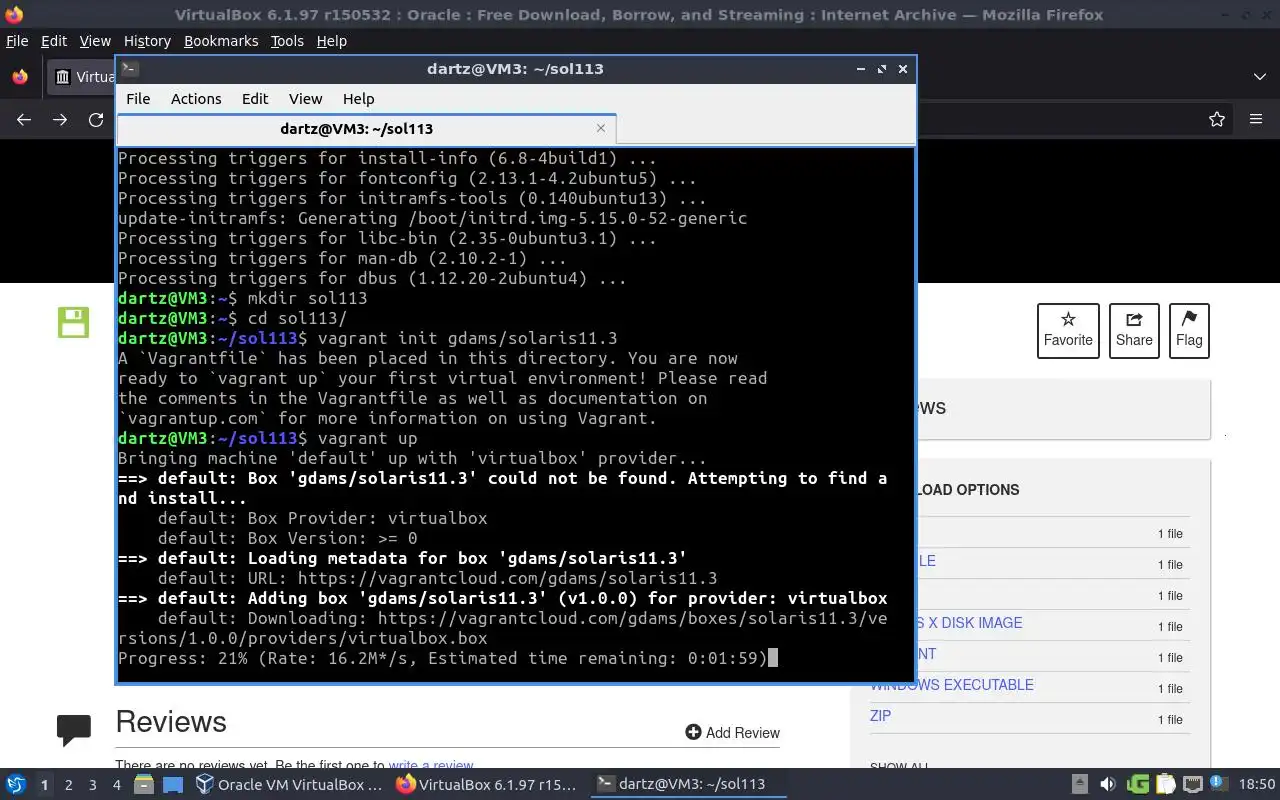Image resolution: width=1280 pixels, height=800 pixels.
Task: Select the Internet Archive browser tab
Action: pyautogui.click(x=83, y=77)
